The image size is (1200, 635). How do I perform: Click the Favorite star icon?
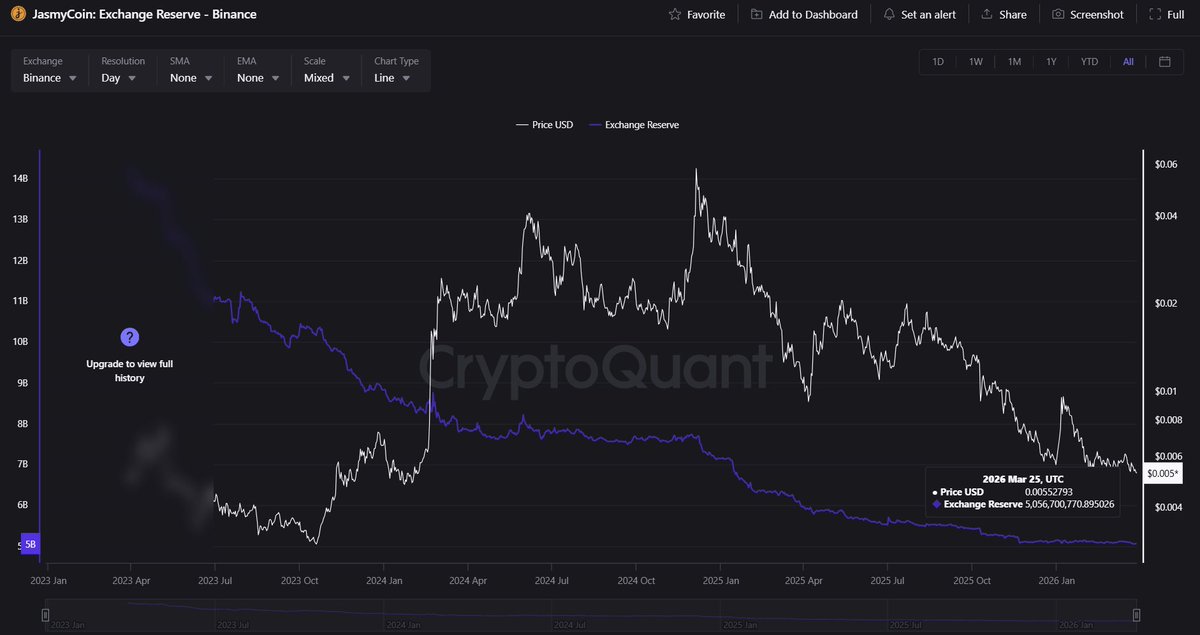pyautogui.click(x=675, y=15)
